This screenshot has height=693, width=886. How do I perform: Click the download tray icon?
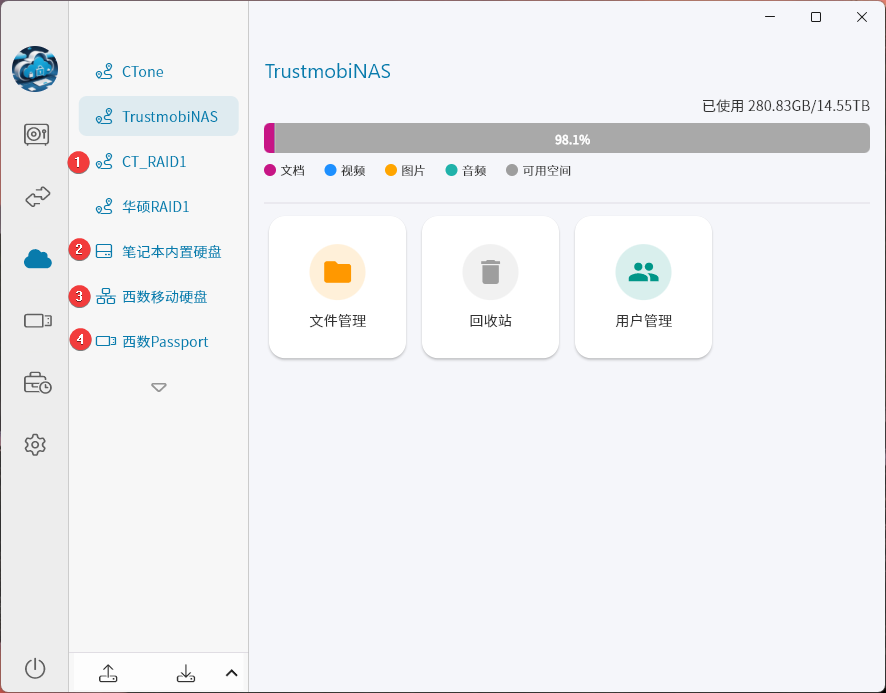point(185,673)
